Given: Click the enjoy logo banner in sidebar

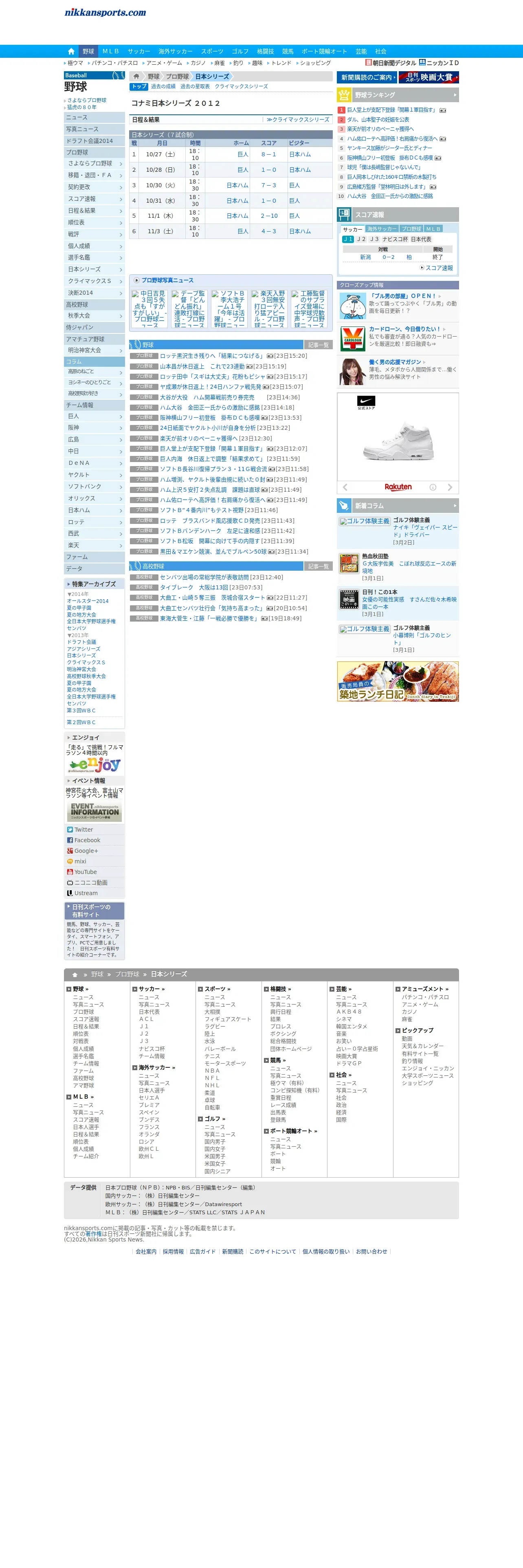Looking at the screenshot, I should [94, 764].
